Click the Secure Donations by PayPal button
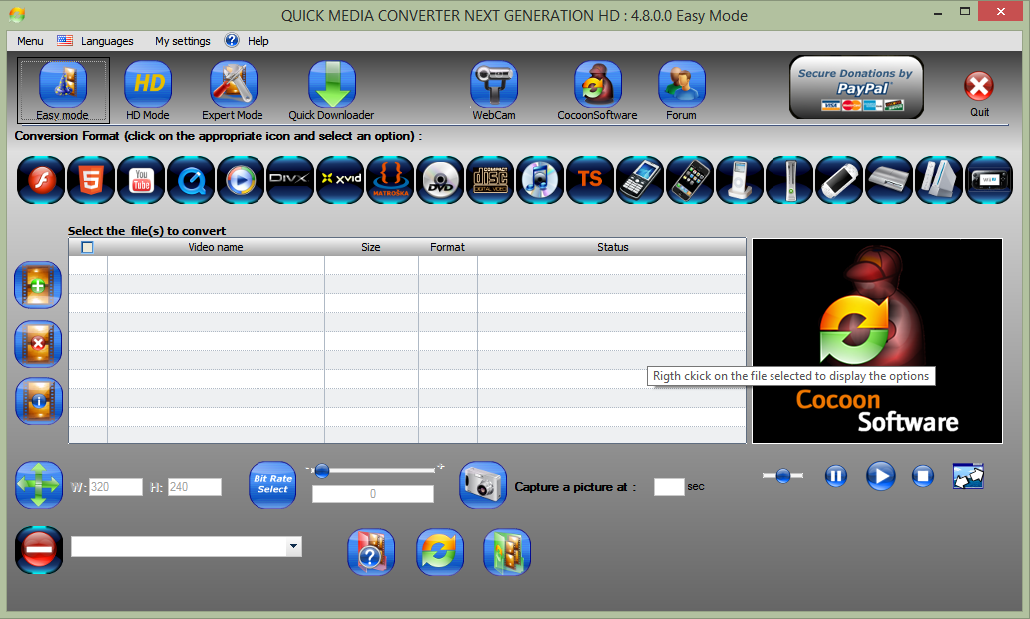The image size is (1030, 619). pyautogui.click(x=856, y=87)
